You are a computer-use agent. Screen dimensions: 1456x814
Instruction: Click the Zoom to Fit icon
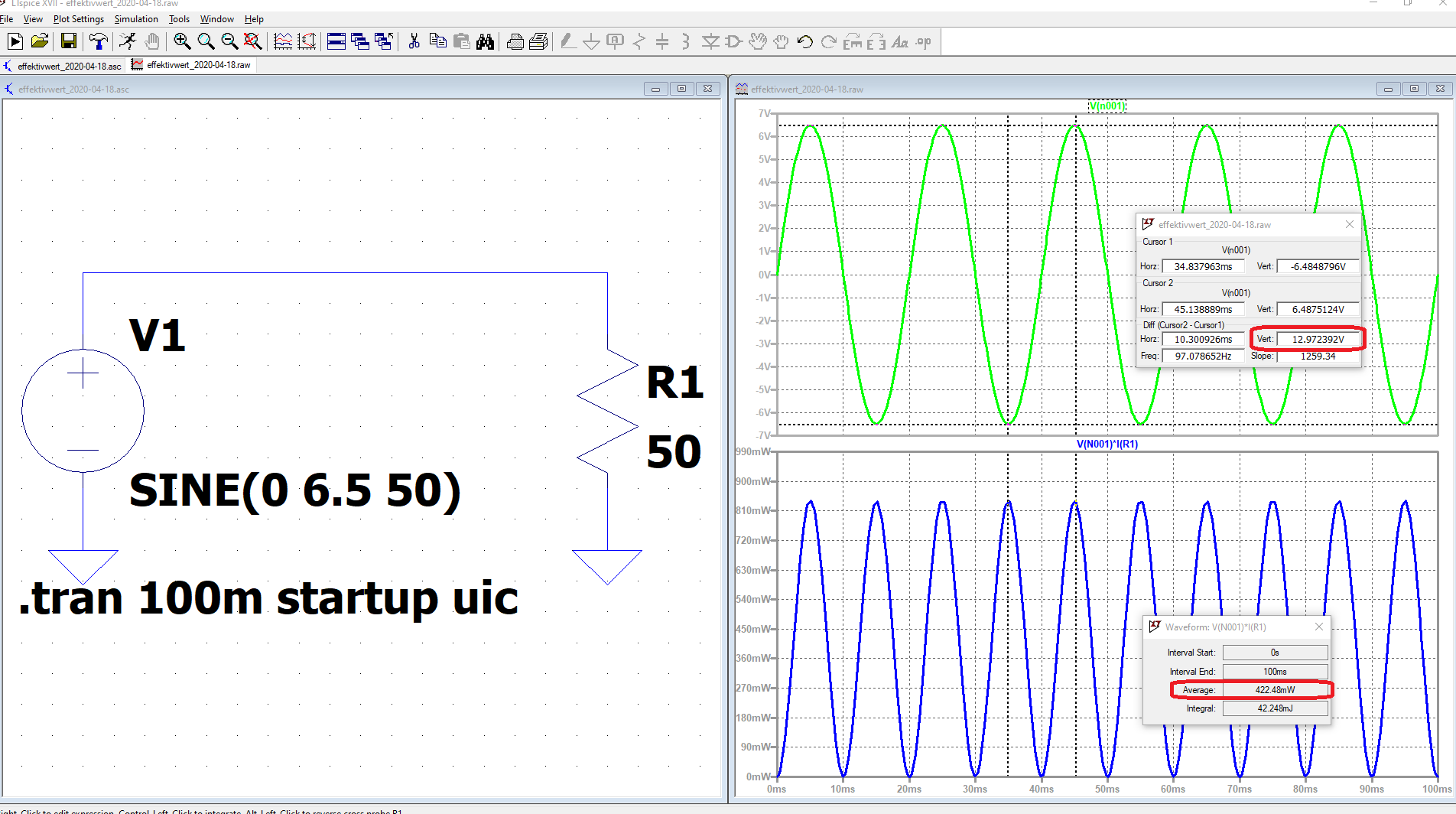(252, 41)
